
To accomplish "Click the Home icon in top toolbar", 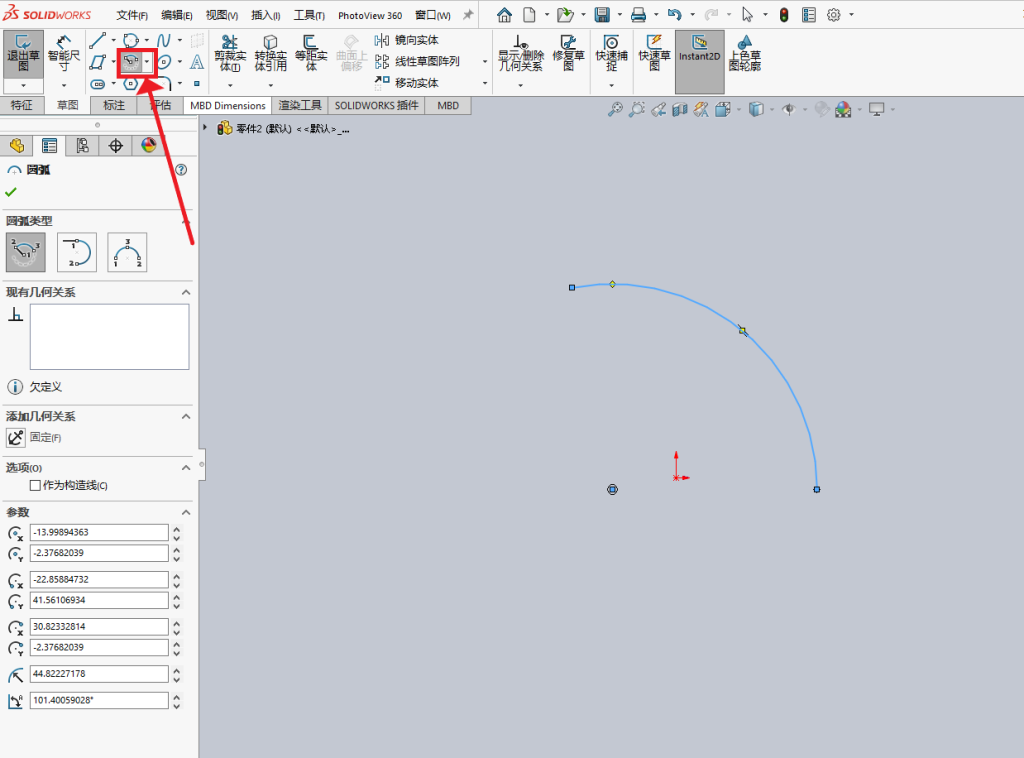I will pyautogui.click(x=504, y=14).
